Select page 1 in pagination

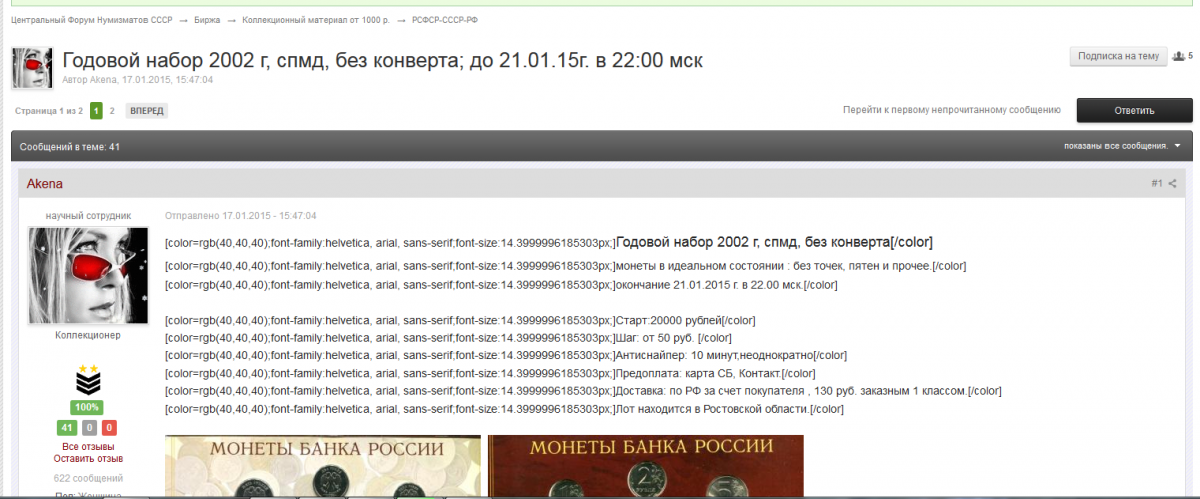point(96,111)
